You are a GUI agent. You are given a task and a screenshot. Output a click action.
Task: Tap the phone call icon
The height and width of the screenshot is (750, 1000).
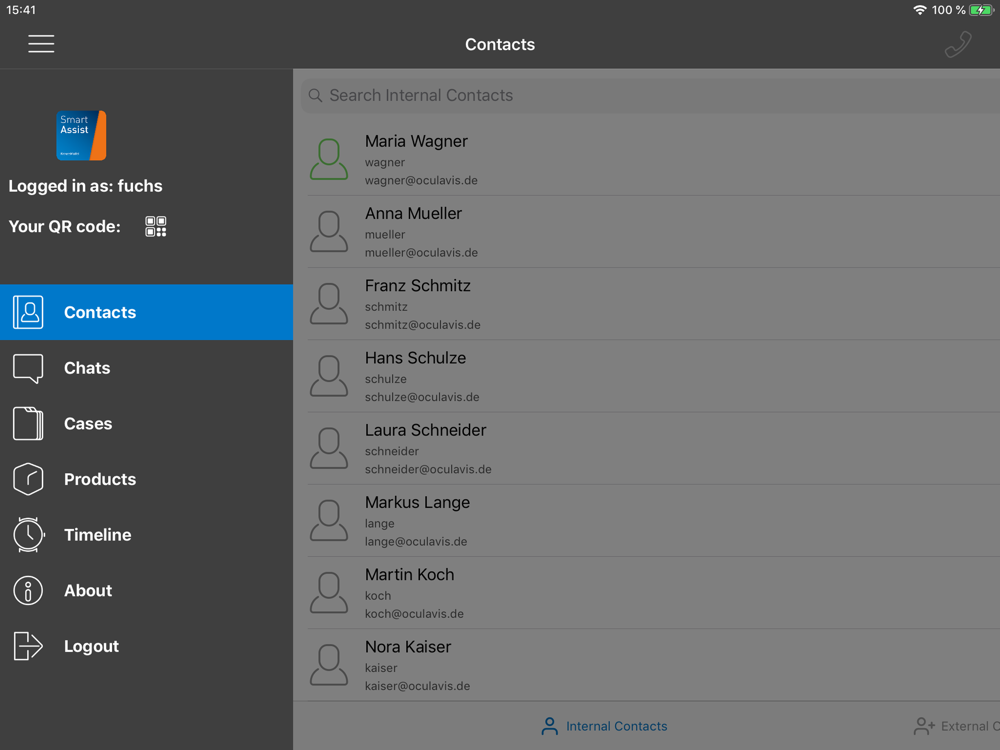coord(958,45)
